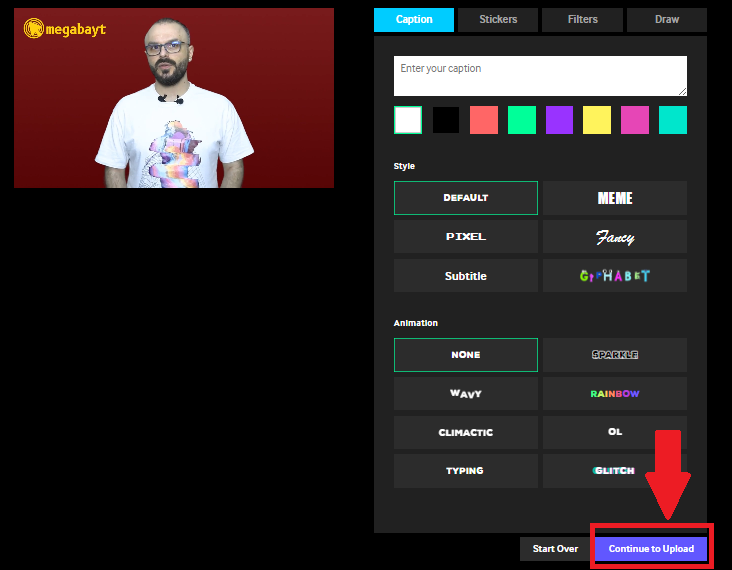The image size is (732, 570).
Task: Choose the black color swatch
Action: (446, 120)
